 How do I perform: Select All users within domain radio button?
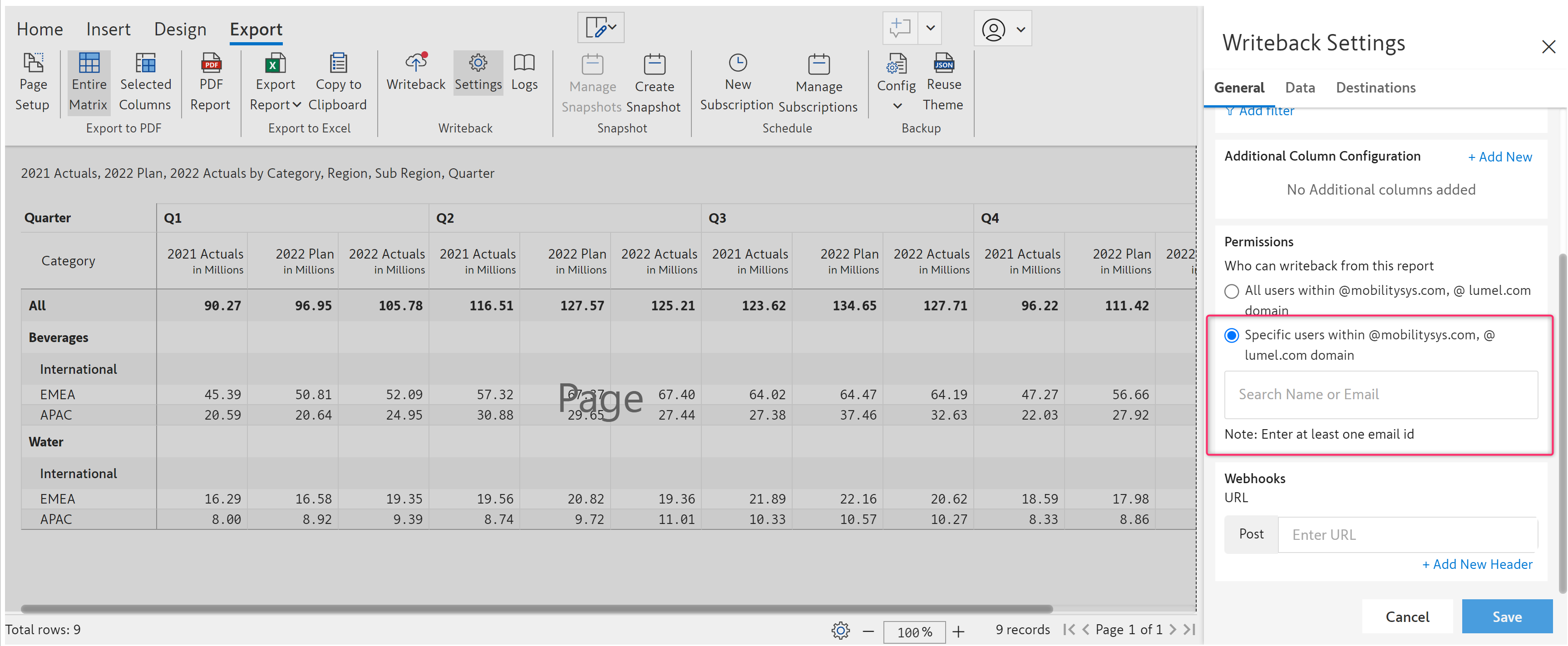click(x=1231, y=291)
